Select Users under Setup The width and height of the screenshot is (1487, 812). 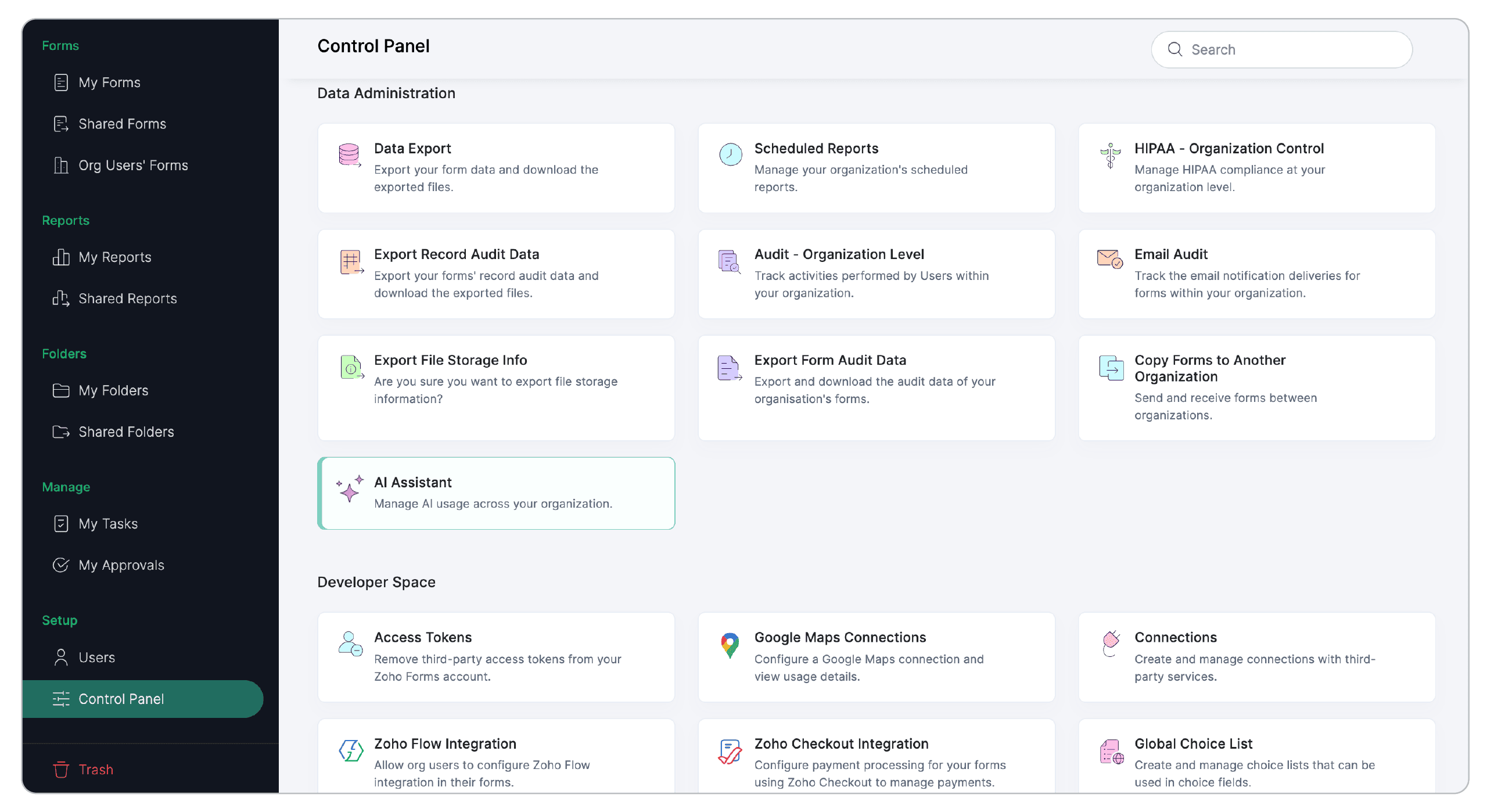tap(96, 657)
